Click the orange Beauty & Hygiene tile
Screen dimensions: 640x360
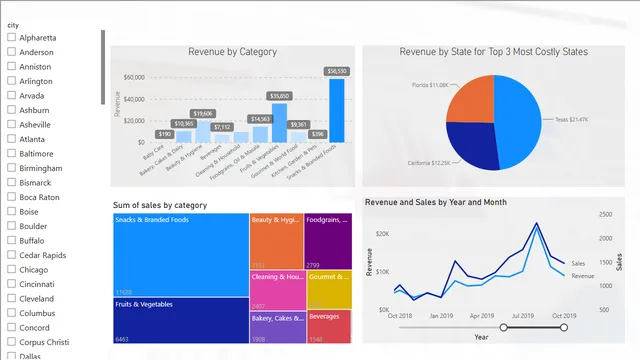(276, 241)
